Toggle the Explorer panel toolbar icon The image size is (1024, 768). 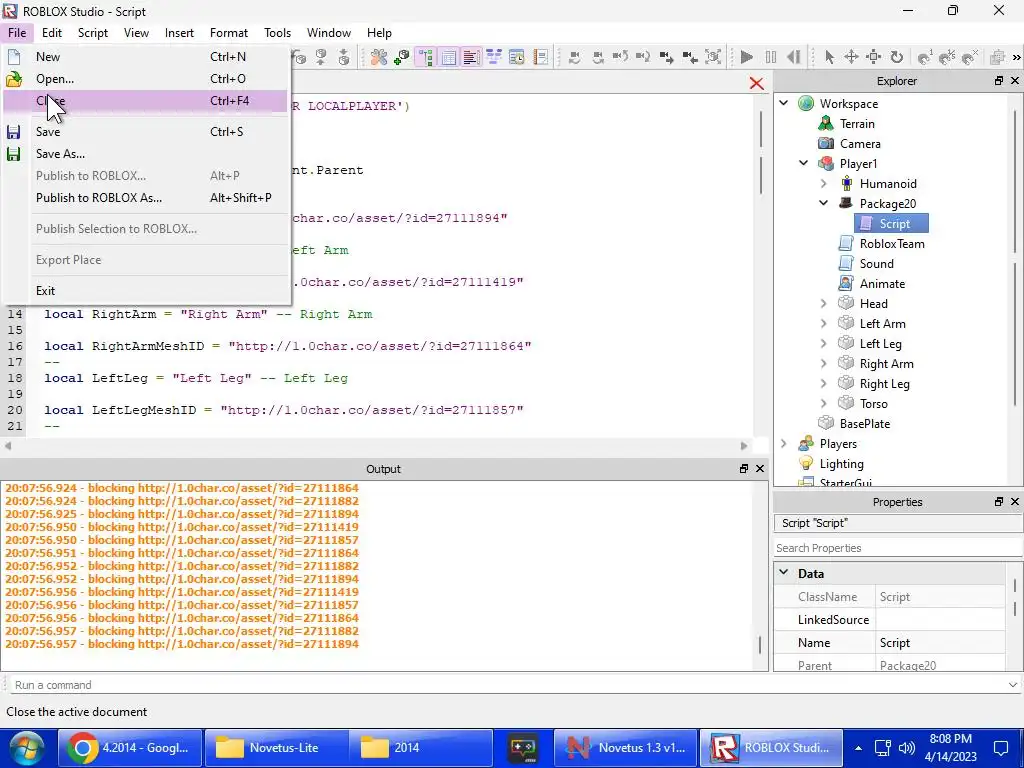[426, 57]
